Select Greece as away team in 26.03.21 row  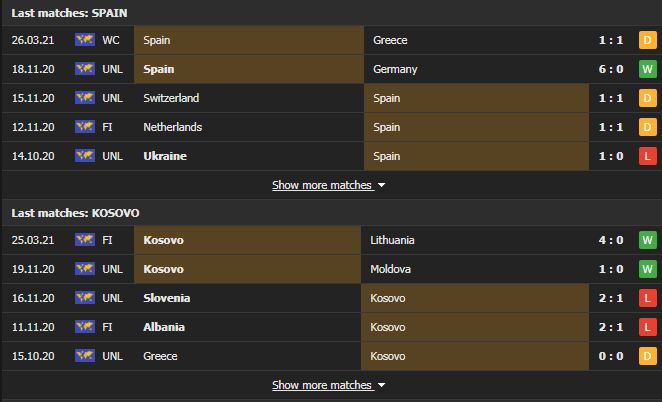390,40
